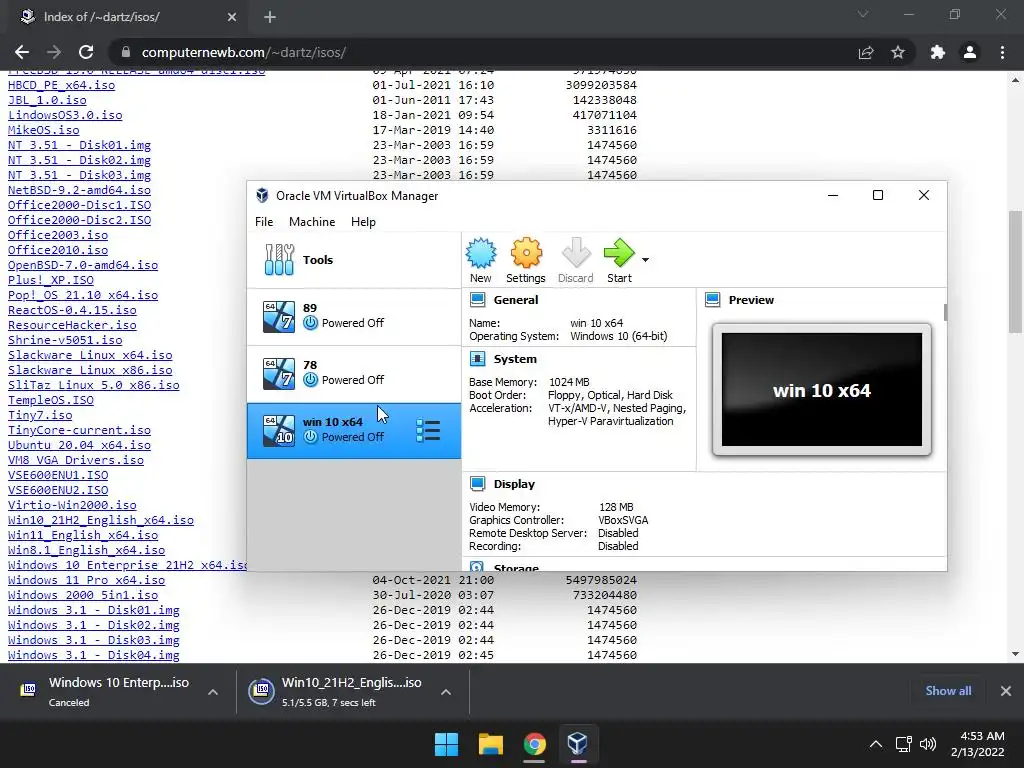Viewport: 1024px width, 768px height.
Task: Open HBCD_PE_x64.iso link
Action: [x=61, y=85]
